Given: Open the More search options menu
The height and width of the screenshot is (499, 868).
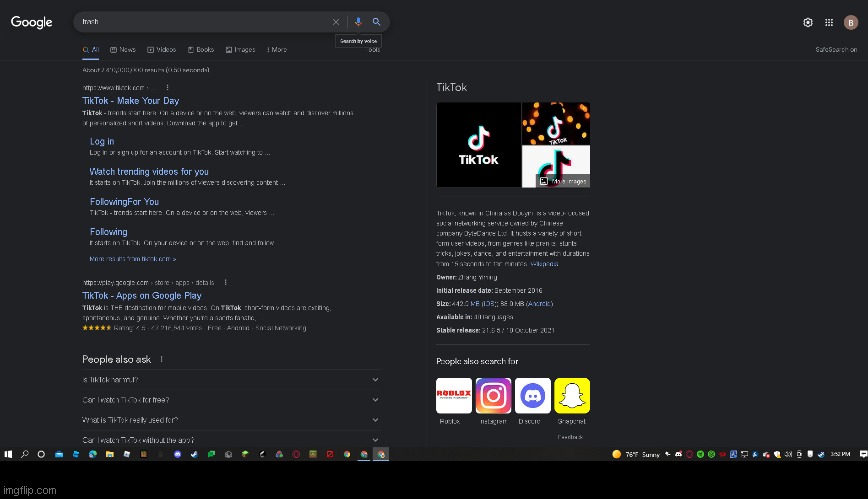Looking at the screenshot, I should pyautogui.click(x=277, y=50).
